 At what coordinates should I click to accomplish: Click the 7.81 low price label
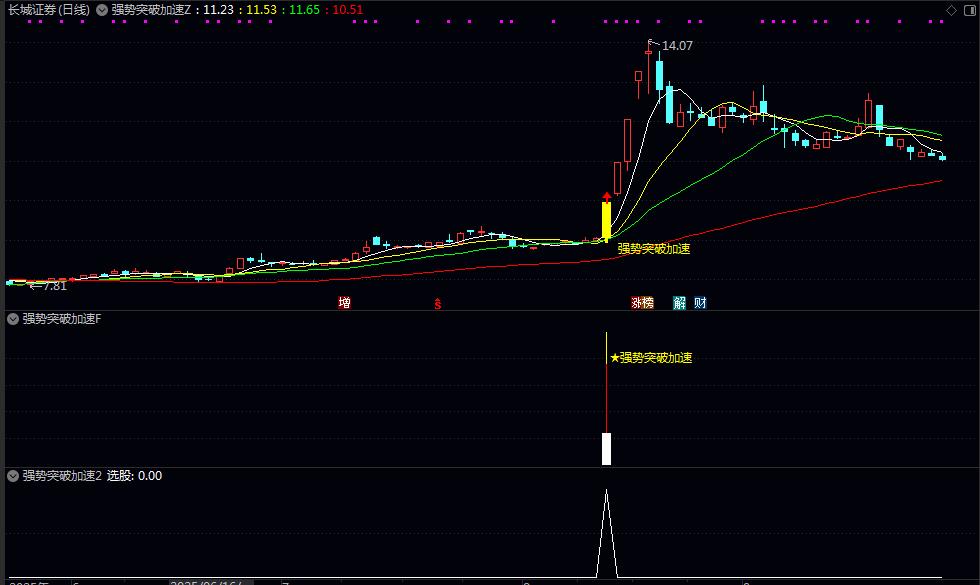point(55,286)
